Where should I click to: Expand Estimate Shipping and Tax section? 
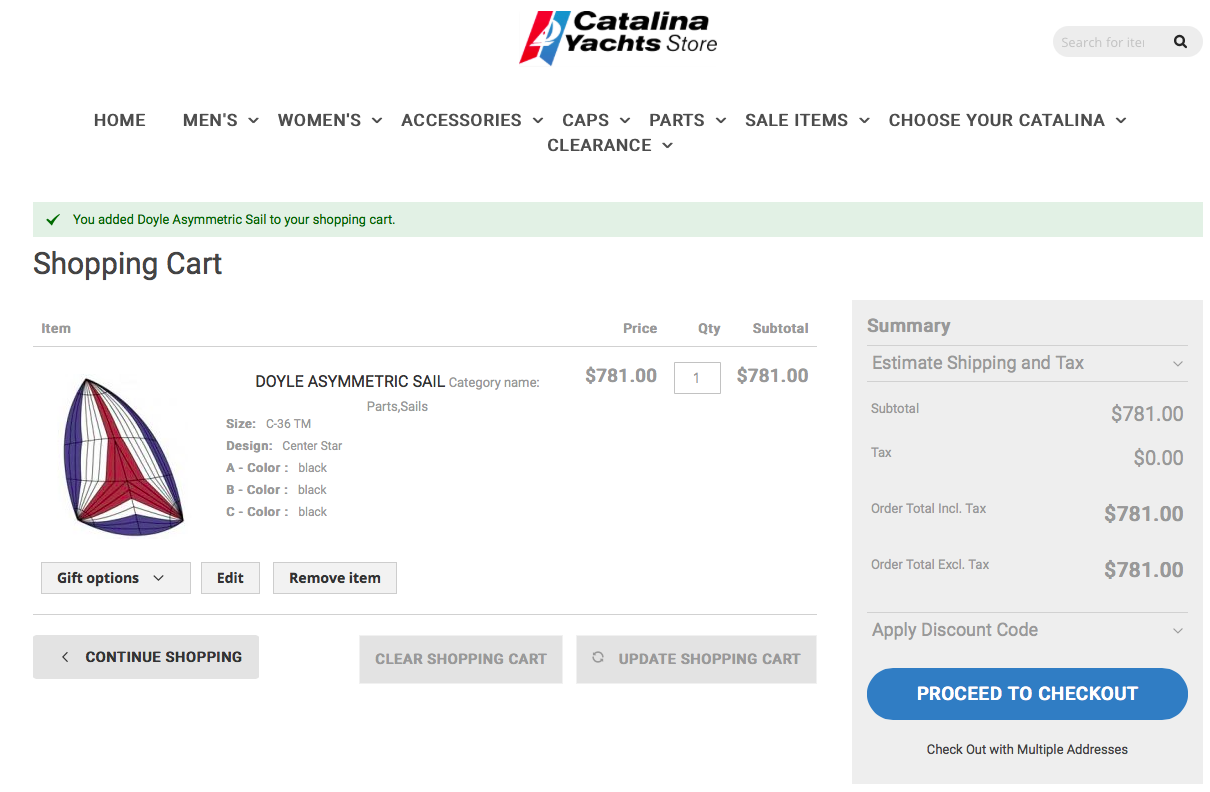1027,363
